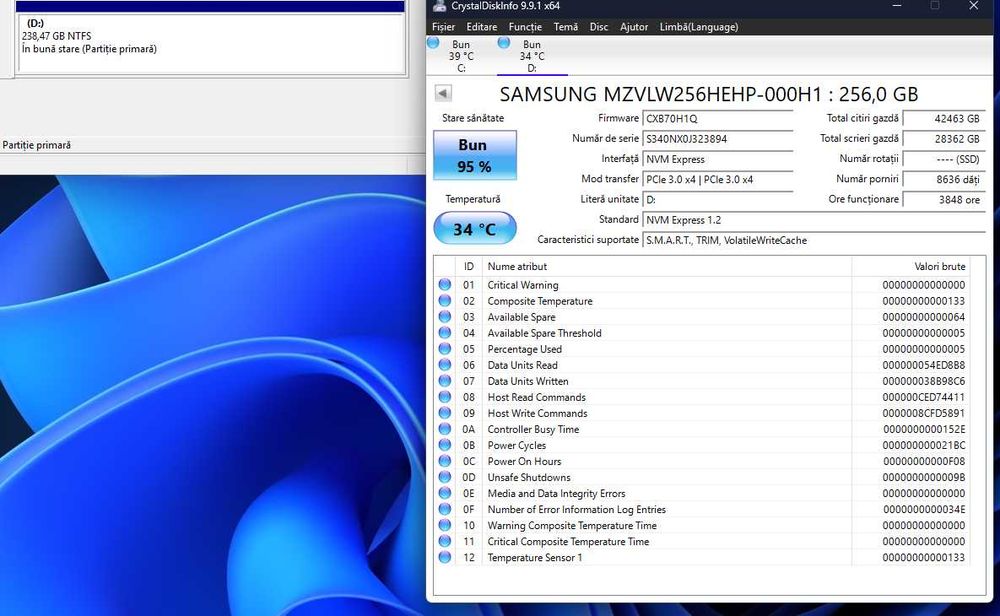
Task: Click status icon for Data Units Written
Action: tap(445, 381)
